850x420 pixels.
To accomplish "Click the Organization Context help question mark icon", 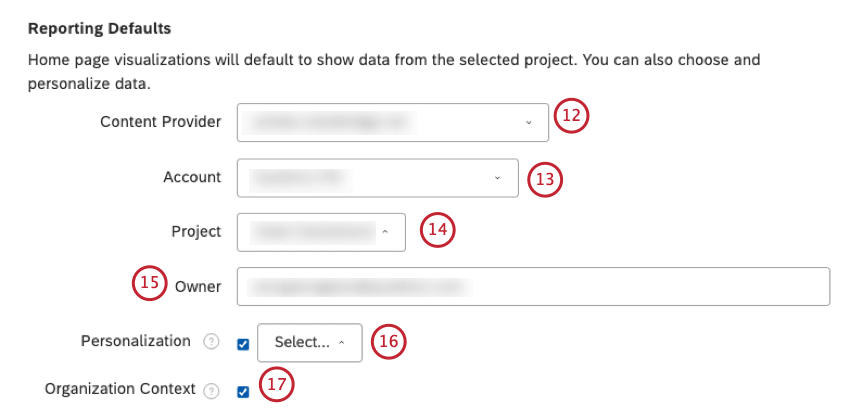I will point(210,391).
